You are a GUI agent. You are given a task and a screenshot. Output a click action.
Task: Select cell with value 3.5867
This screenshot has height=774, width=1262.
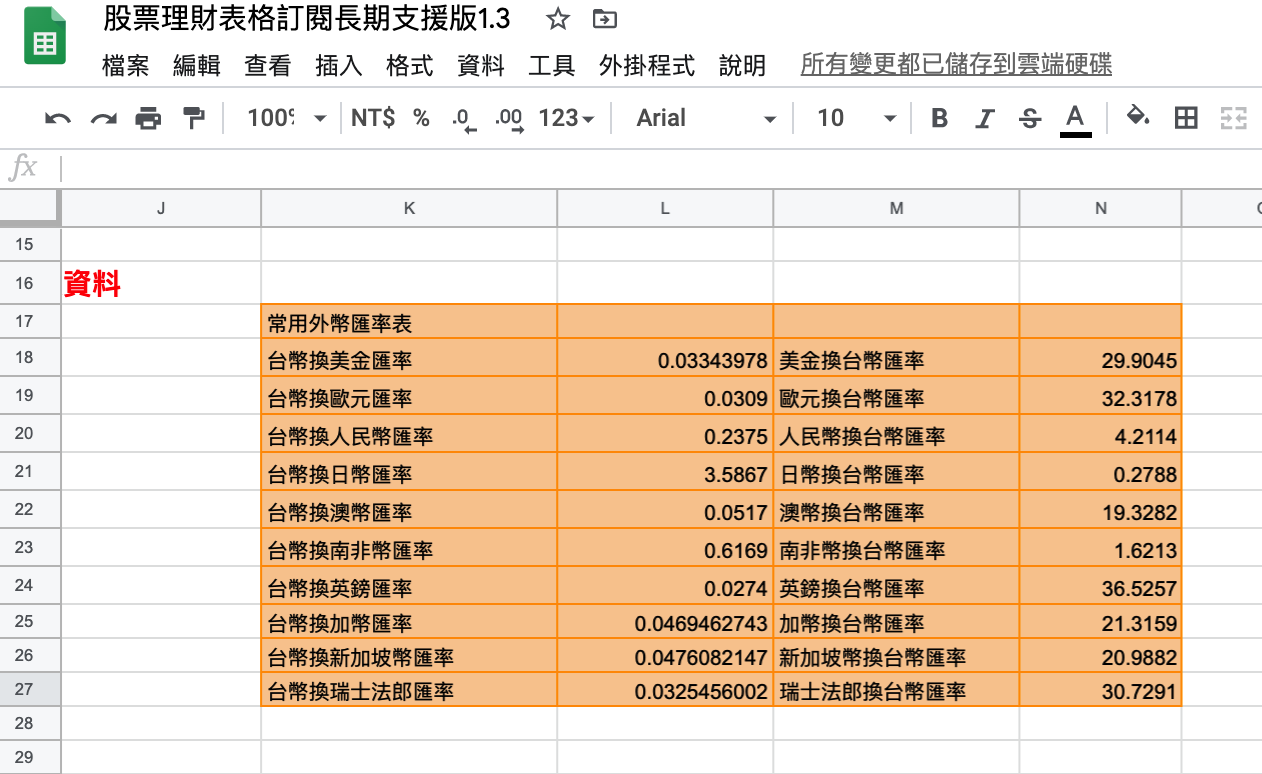[x=665, y=472]
